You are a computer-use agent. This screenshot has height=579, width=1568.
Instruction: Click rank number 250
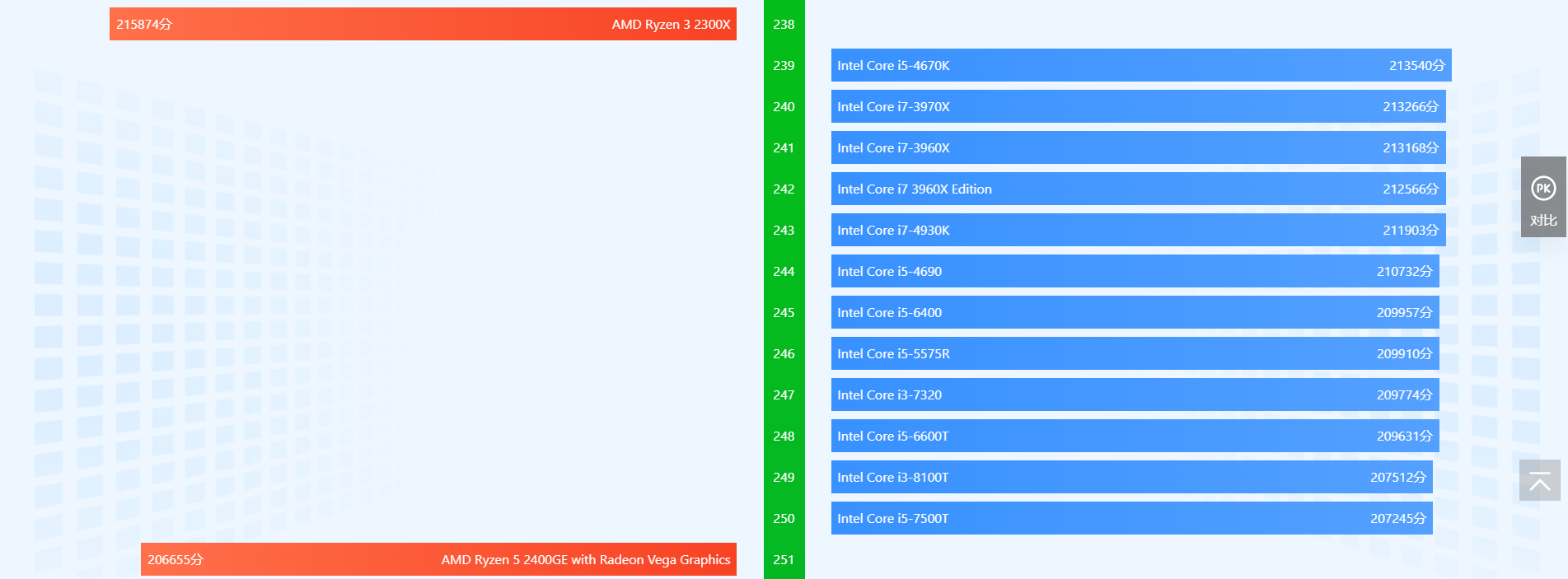pos(784,518)
